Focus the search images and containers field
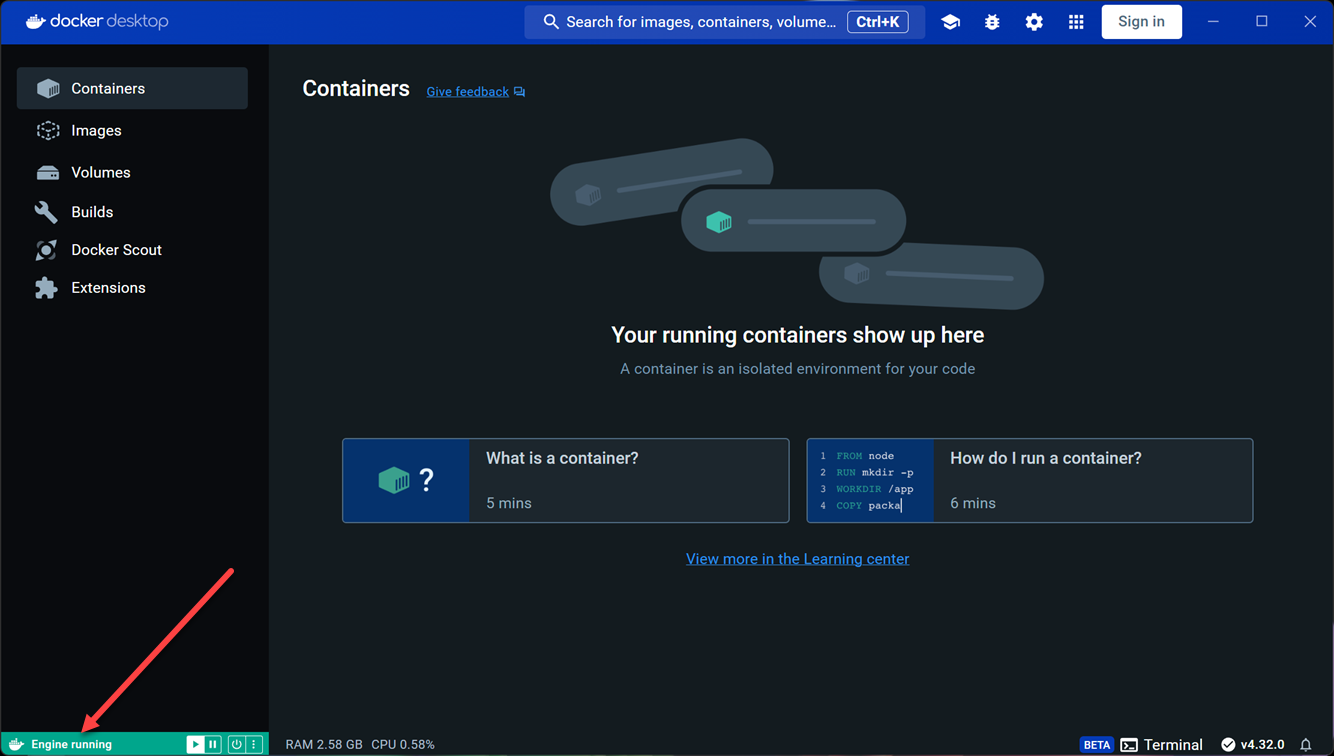Image resolution: width=1334 pixels, height=756 pixels. tap(724, 22)
